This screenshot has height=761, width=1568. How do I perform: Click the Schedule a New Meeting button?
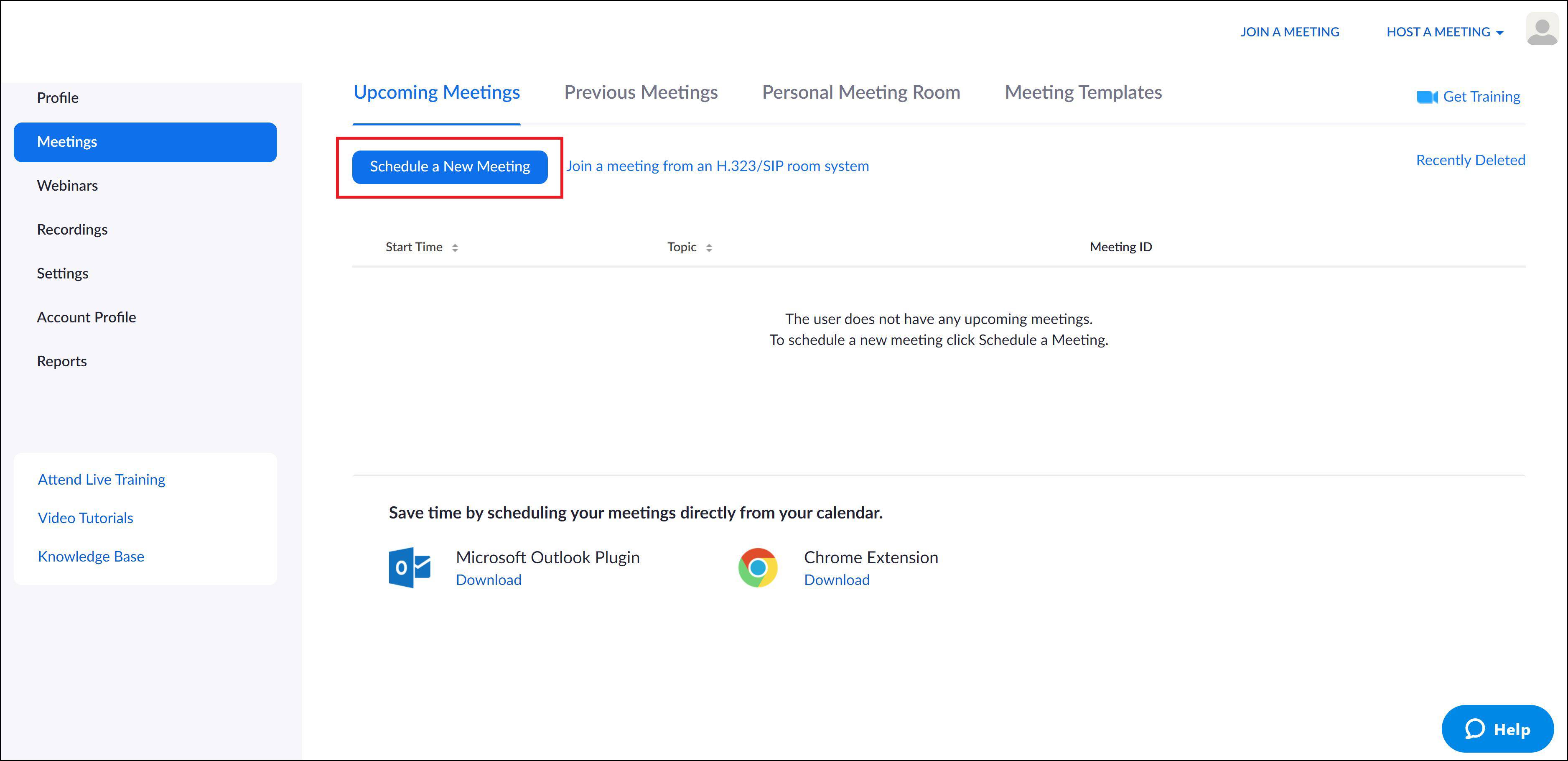click(451, 166)
